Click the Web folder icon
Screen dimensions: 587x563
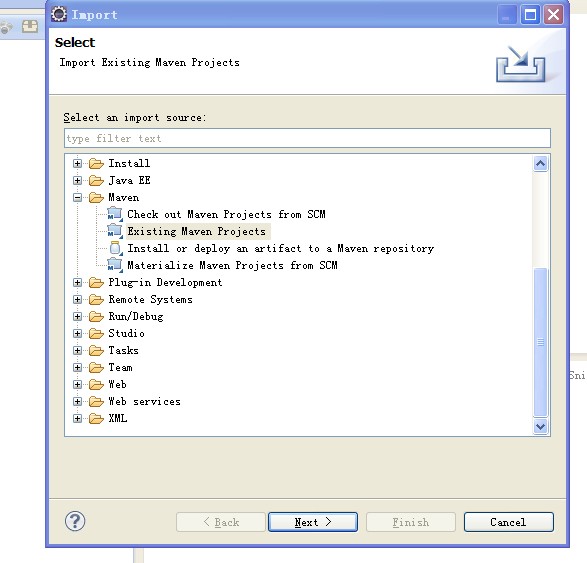(96, 384)
